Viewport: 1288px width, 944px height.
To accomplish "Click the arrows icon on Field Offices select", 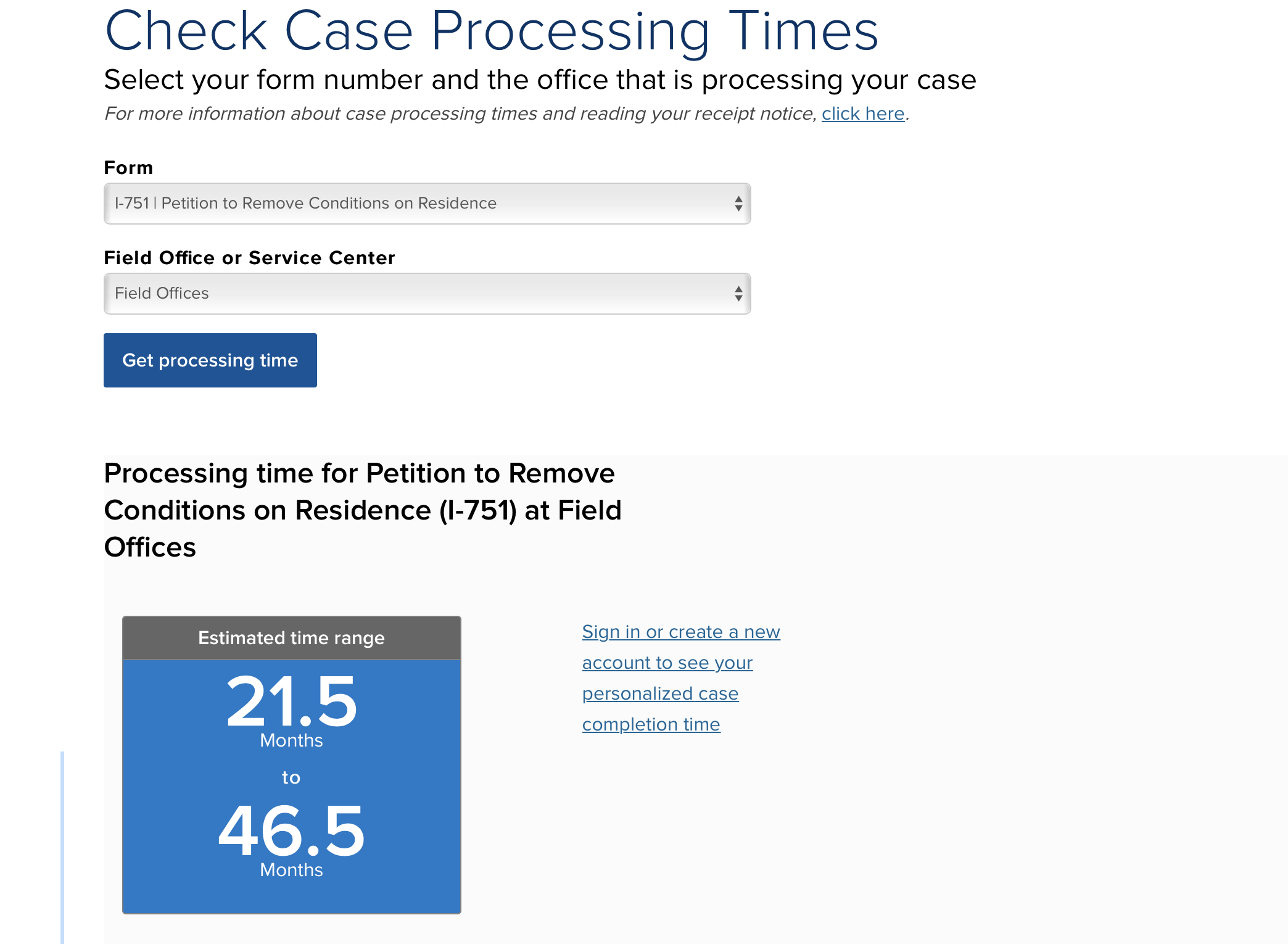I will coord(738,294).
